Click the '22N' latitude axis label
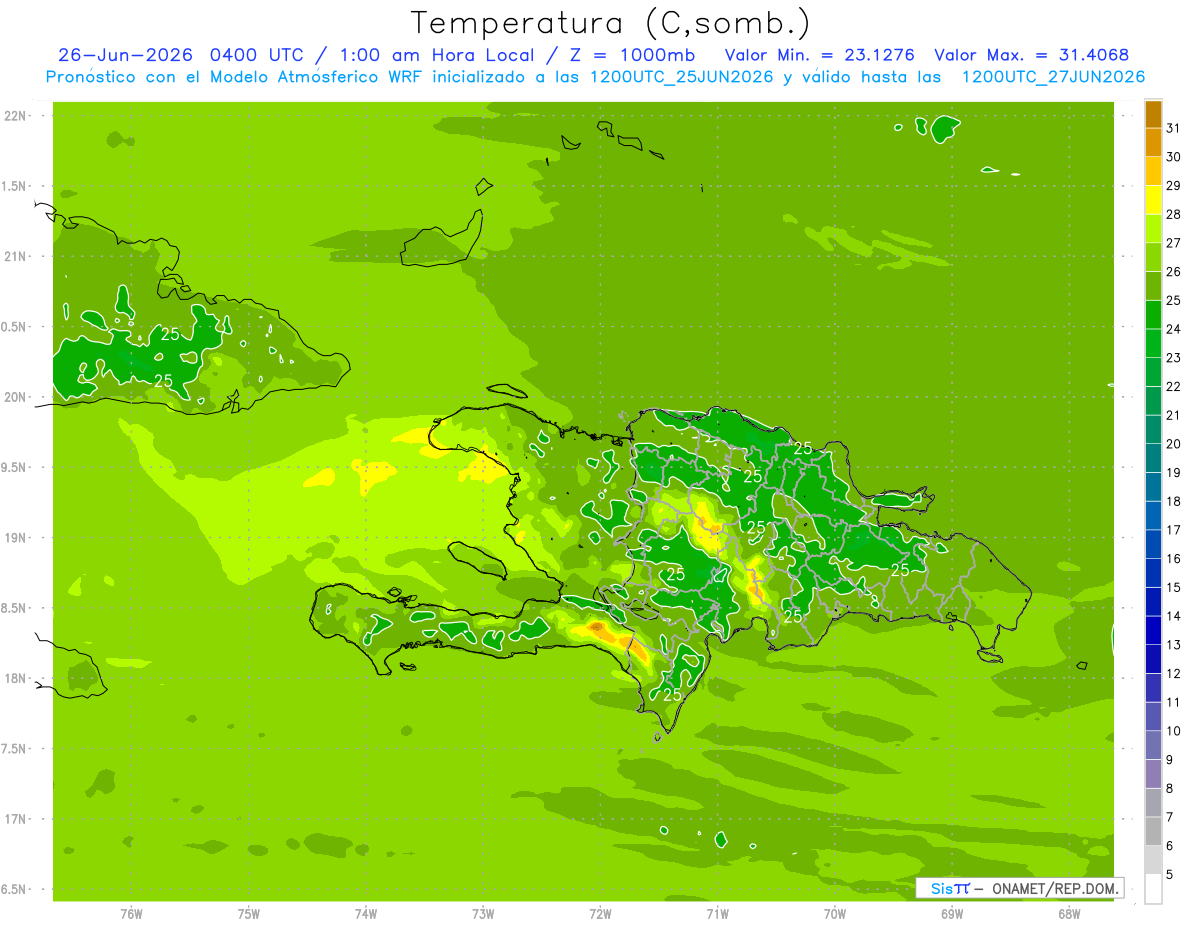This screenshot has height=927, width=1200. pyautogui.click(x=14, y=116)
